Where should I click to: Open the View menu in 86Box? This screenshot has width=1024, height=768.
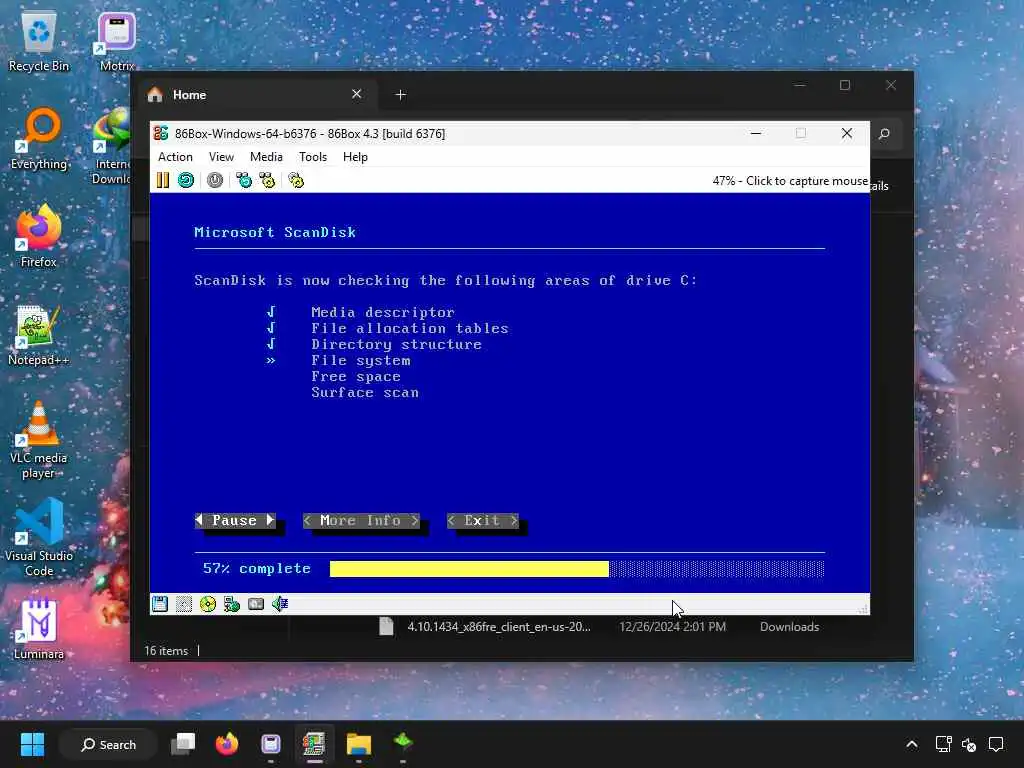click(221, 157)
